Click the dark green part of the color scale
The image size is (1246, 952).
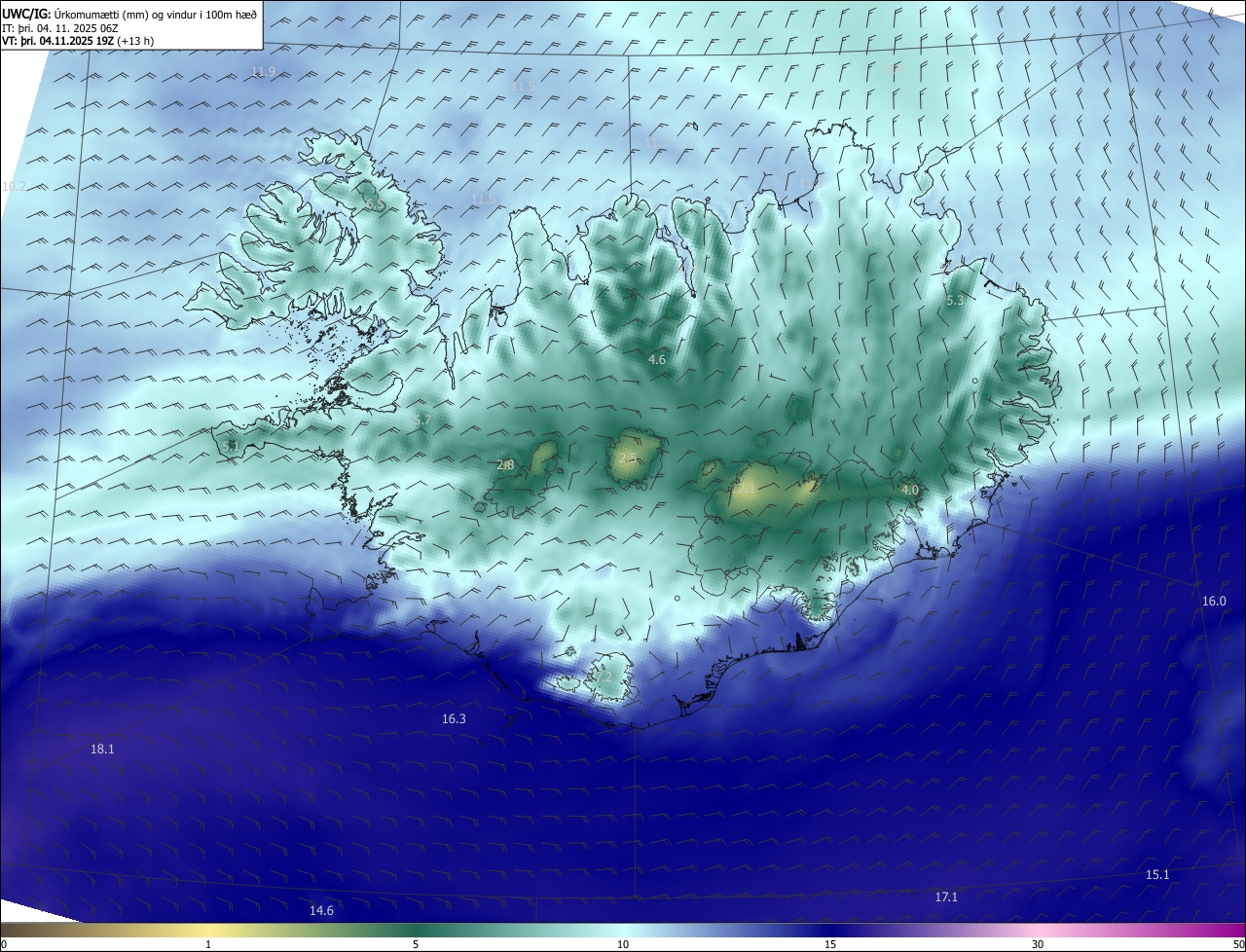pyautogui.click(x=416, y=930)
